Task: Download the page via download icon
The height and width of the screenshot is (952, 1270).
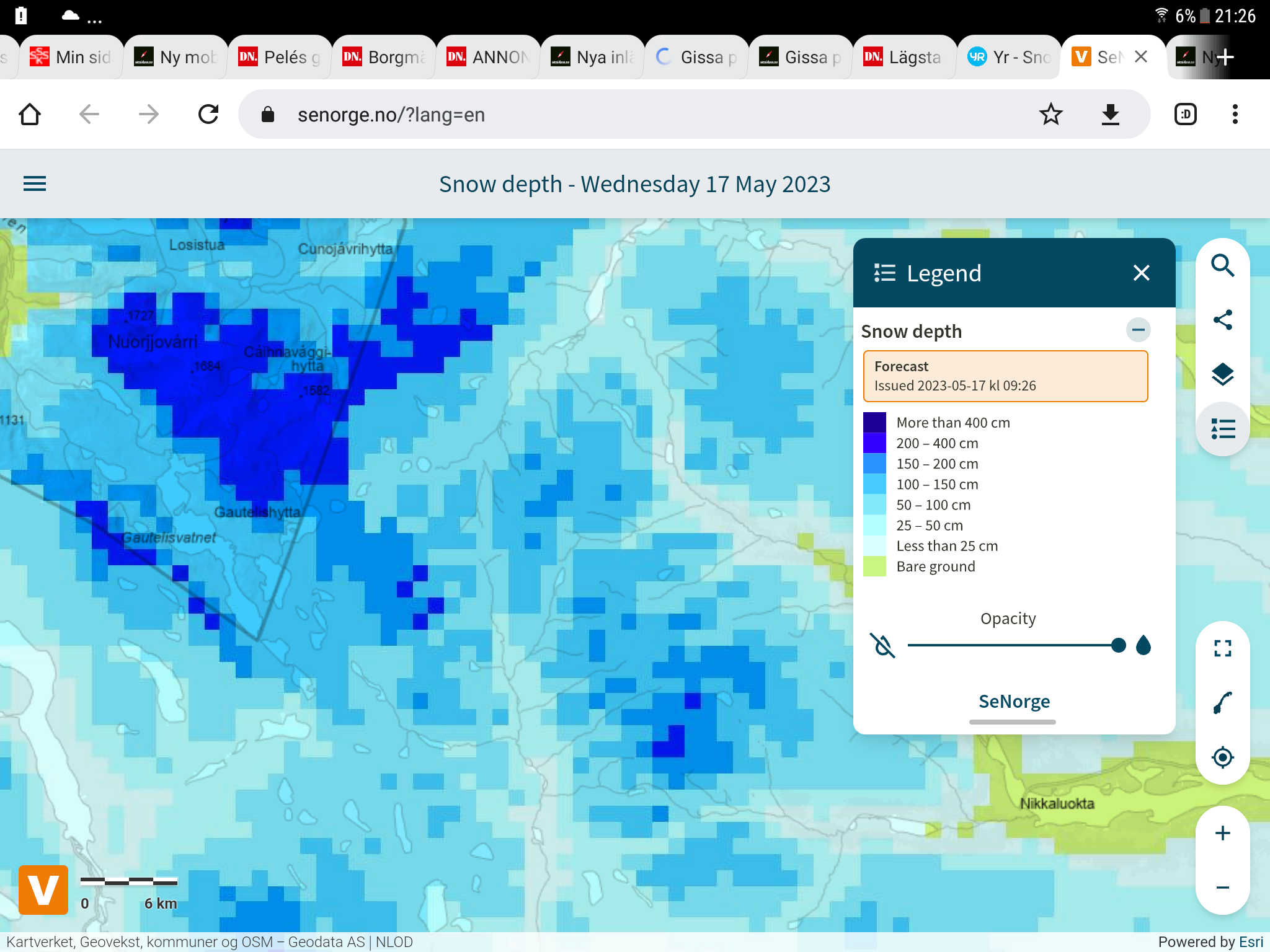Action: [1110, 115]
